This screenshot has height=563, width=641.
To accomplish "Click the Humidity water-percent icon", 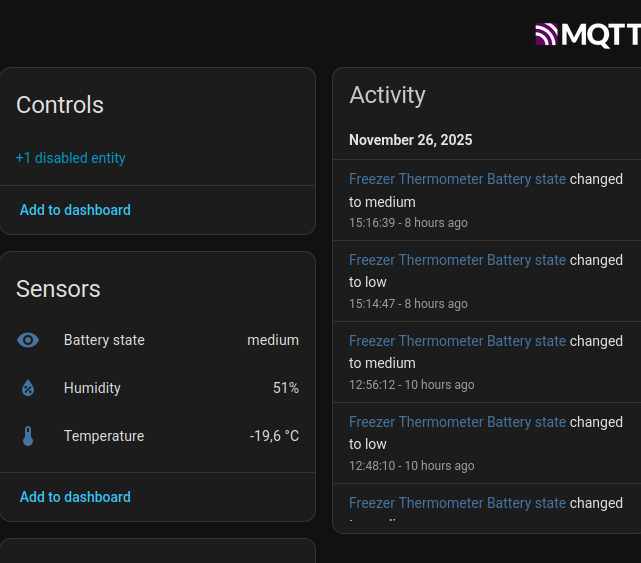I will click(x=28, y=388).
